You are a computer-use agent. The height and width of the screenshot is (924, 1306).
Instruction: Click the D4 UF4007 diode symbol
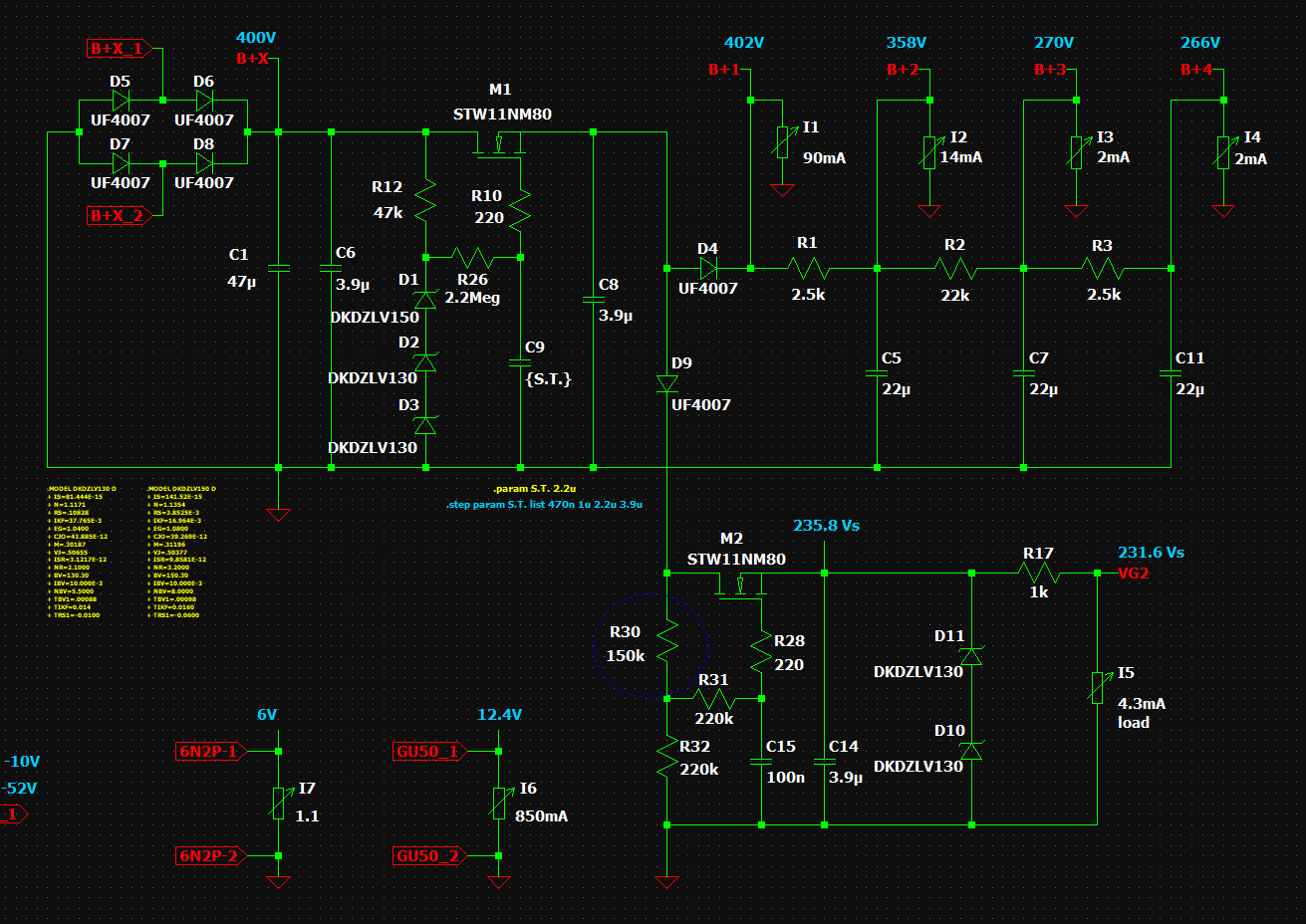(708, 268)
